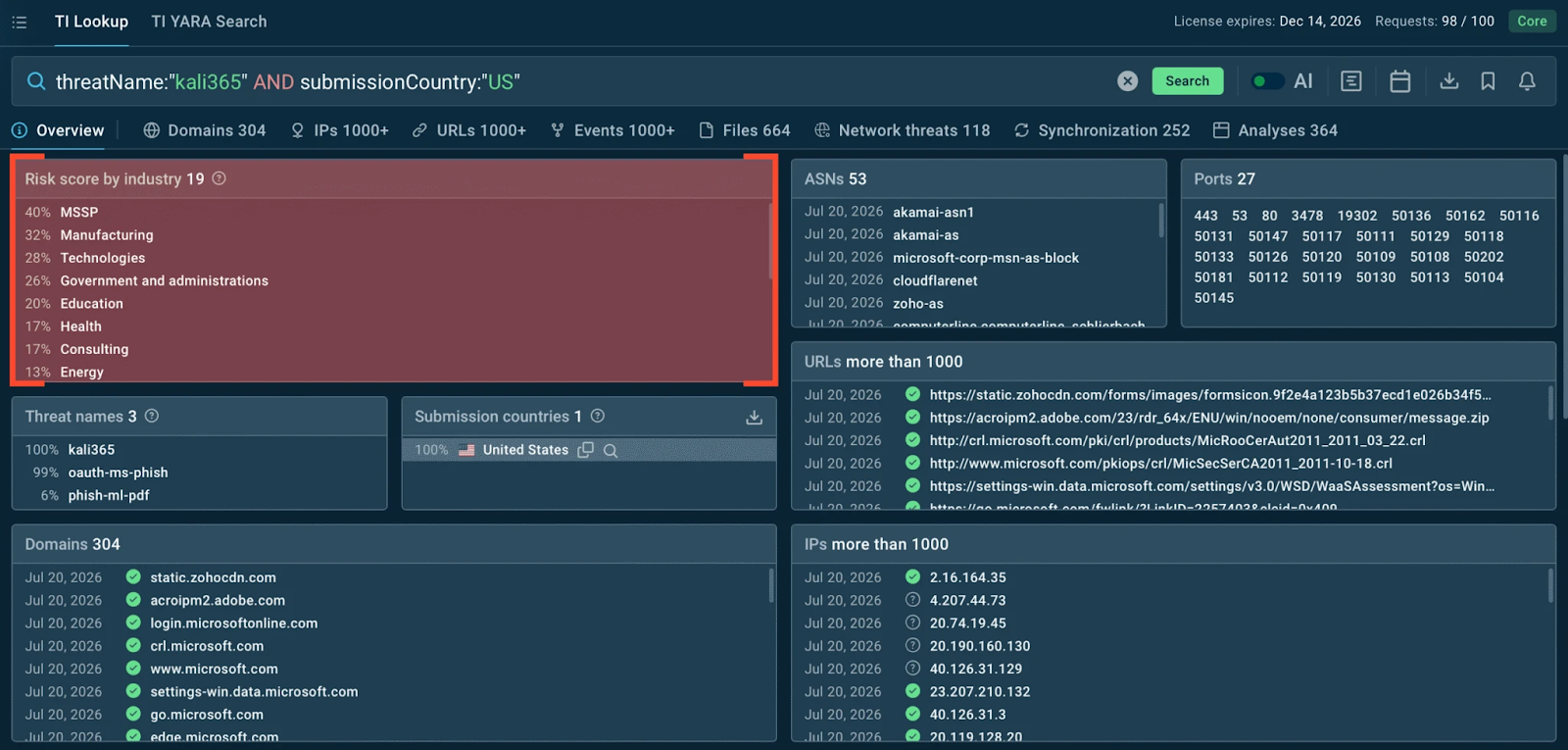Open the query list panel icon
Image resolution: width=1568 pixels, height=750 pixels.
[1351, 81]
